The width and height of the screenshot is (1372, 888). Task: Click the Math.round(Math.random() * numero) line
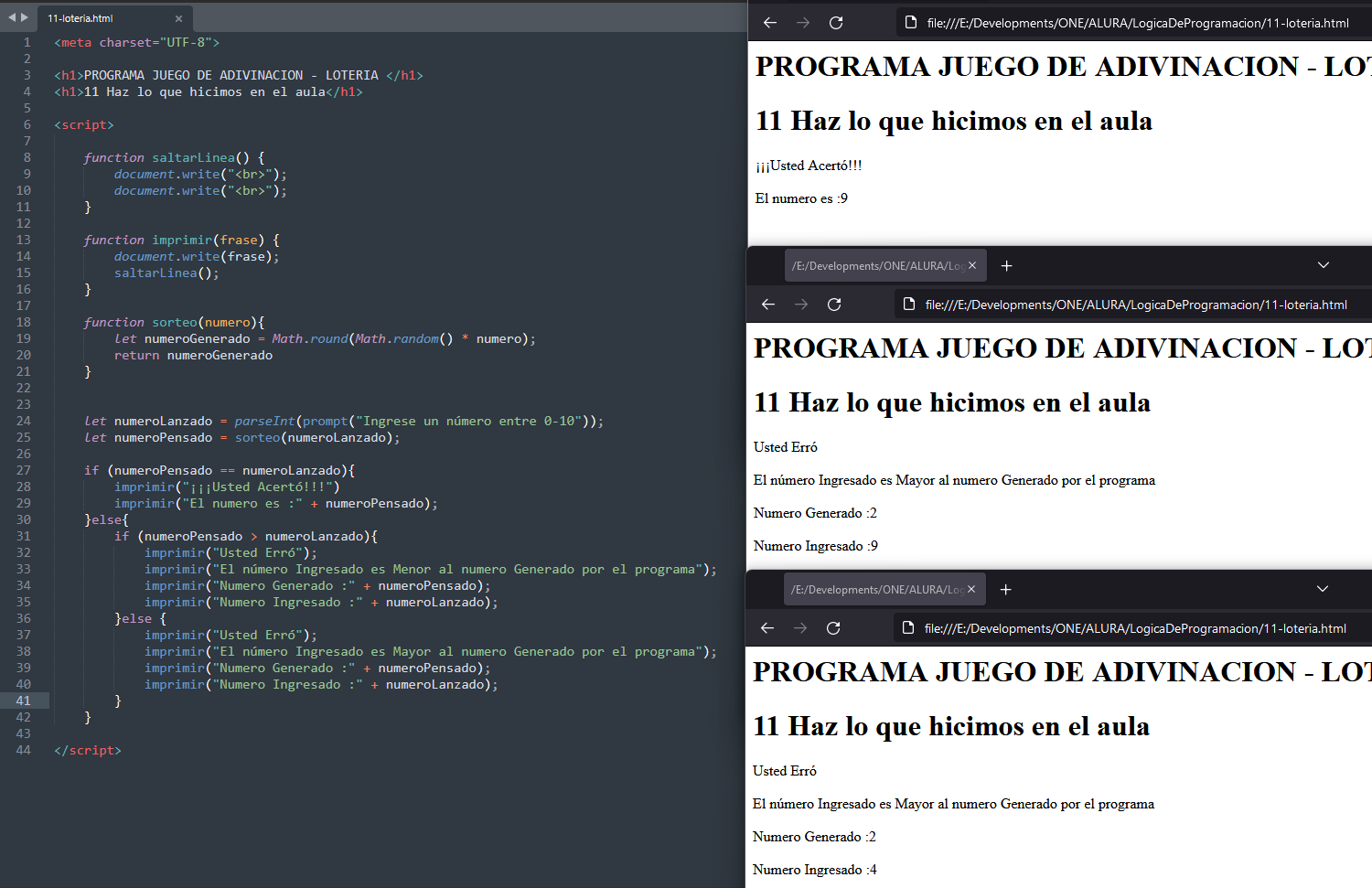coord(325,338)
